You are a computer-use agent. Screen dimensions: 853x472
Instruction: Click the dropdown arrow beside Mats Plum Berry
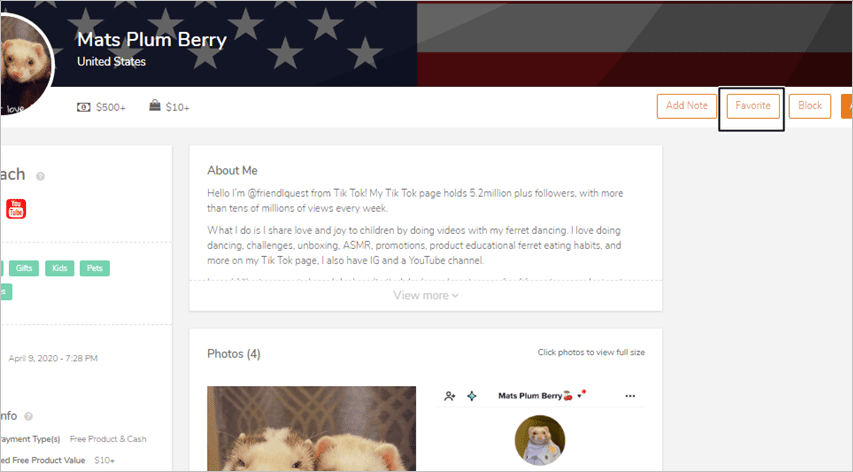click(x=579, y=396)
